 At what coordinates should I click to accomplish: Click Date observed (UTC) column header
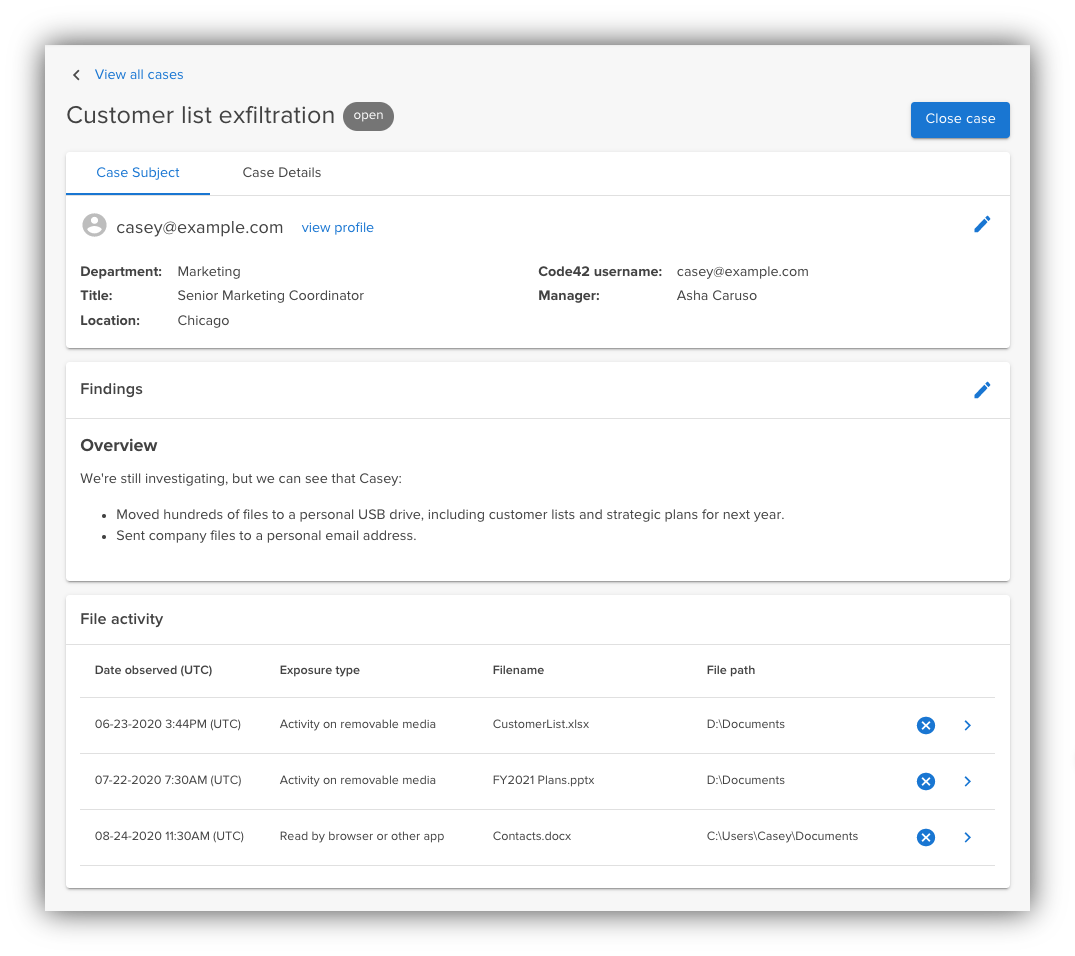point(153,670)
